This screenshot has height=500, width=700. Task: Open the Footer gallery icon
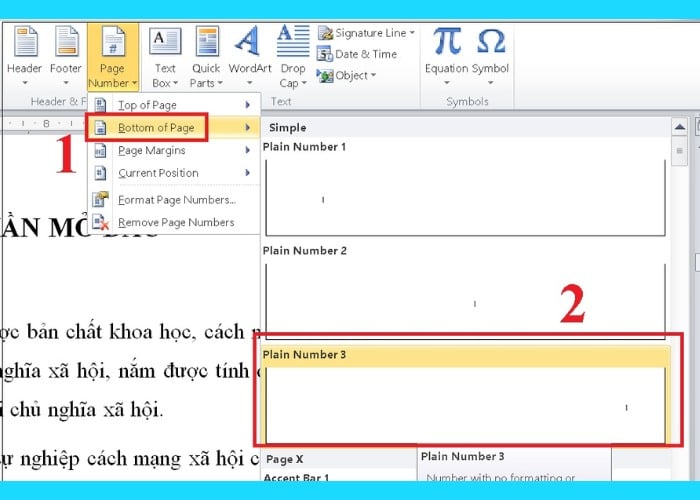pyautogui.click(x=67, y=41)
